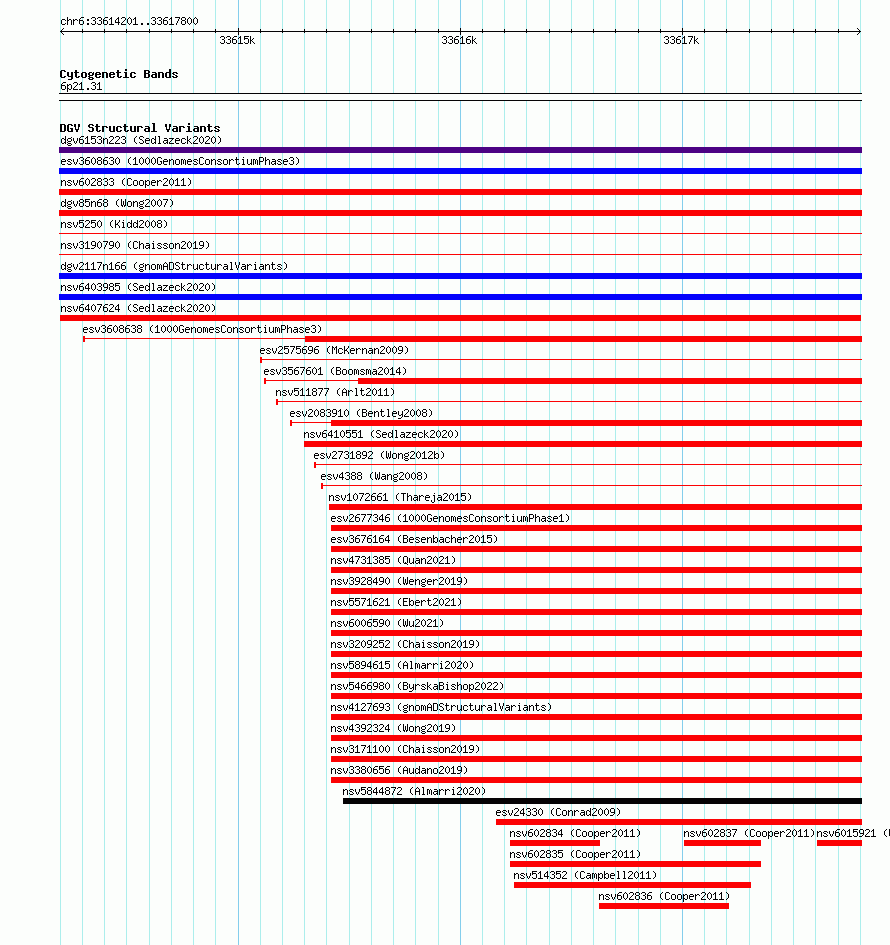Select nsv6006590 (Wu2021) variant label
Image resolution: width=890 pixels, height=945 pixels.
(387, 624)
